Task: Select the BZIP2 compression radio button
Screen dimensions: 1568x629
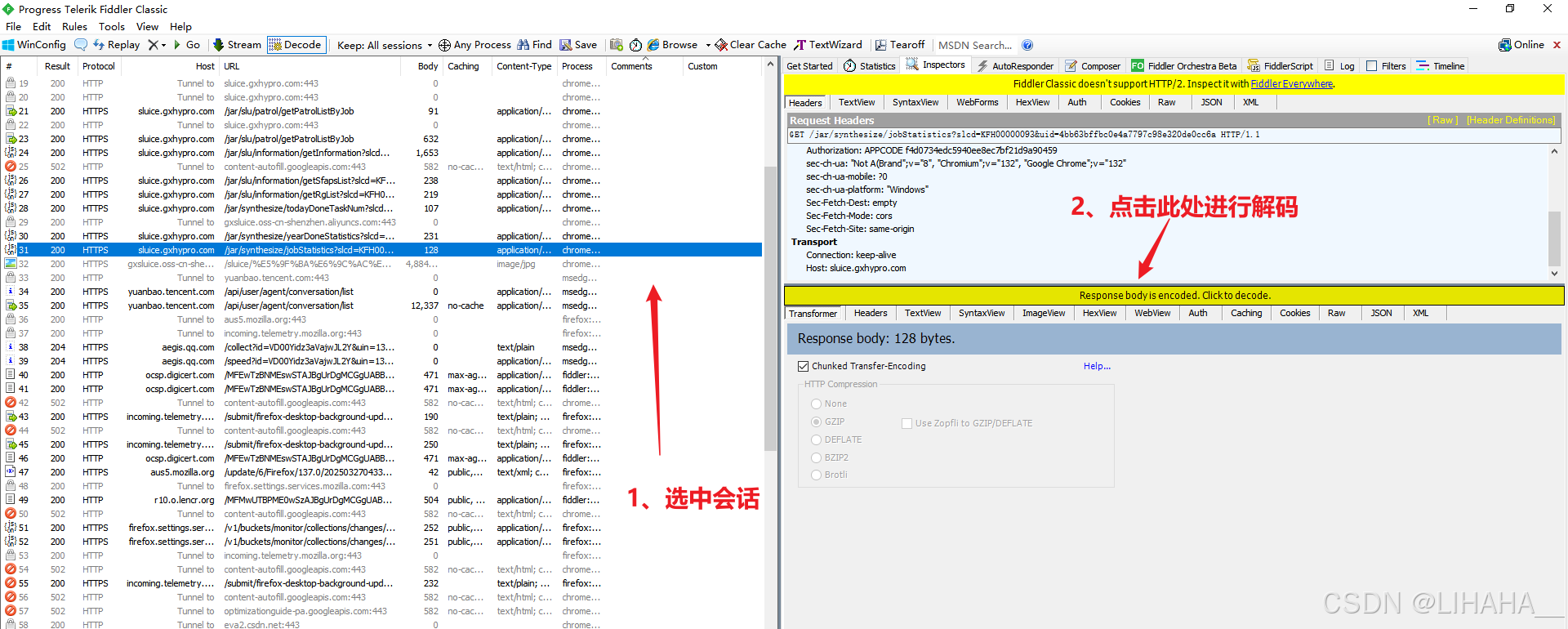Action: 816,457
